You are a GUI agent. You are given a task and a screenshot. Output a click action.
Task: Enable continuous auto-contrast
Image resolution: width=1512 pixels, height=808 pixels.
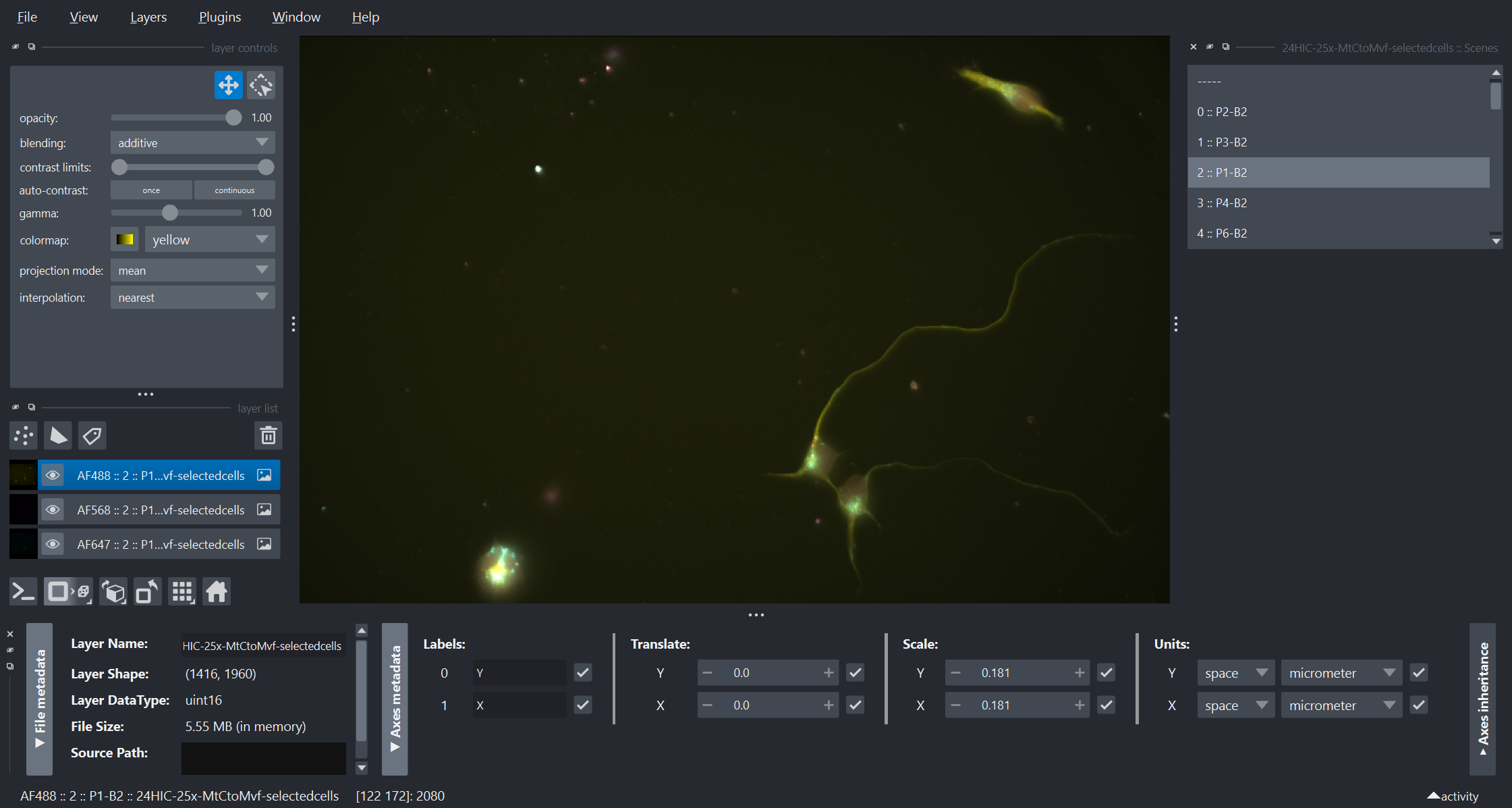(234, 190)
